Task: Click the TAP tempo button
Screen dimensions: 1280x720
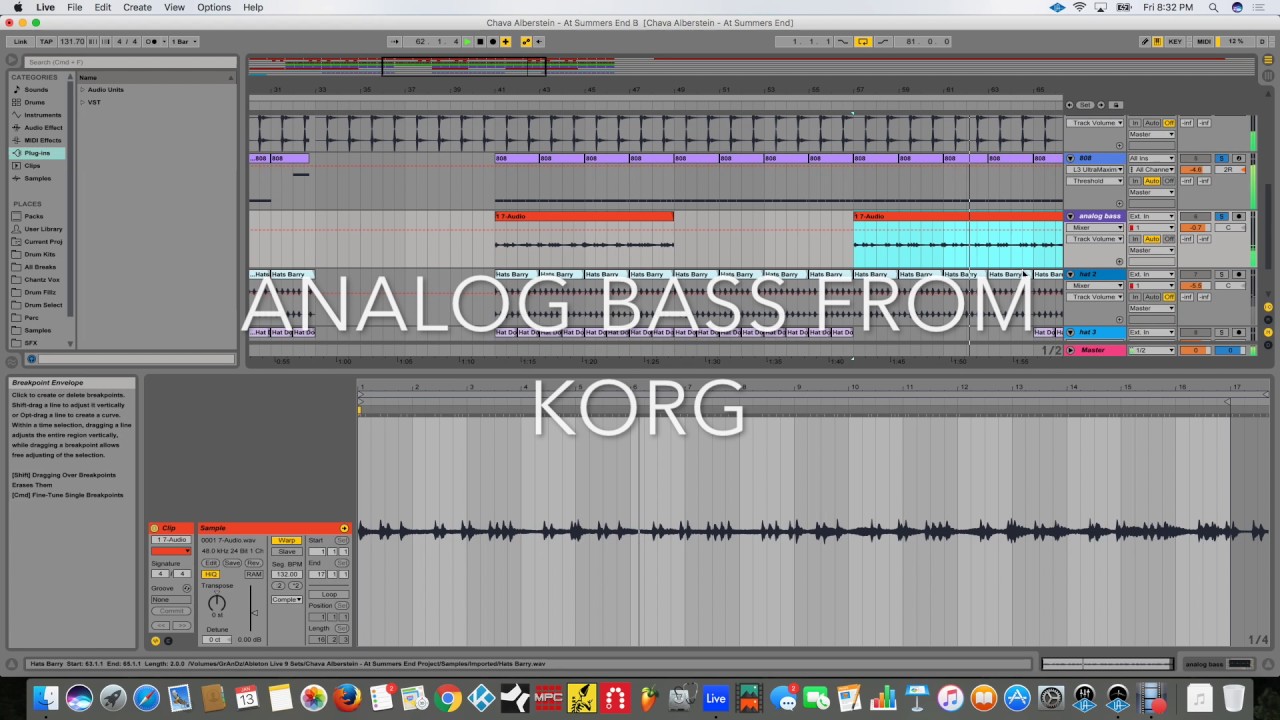Action: tap(46, 42)
